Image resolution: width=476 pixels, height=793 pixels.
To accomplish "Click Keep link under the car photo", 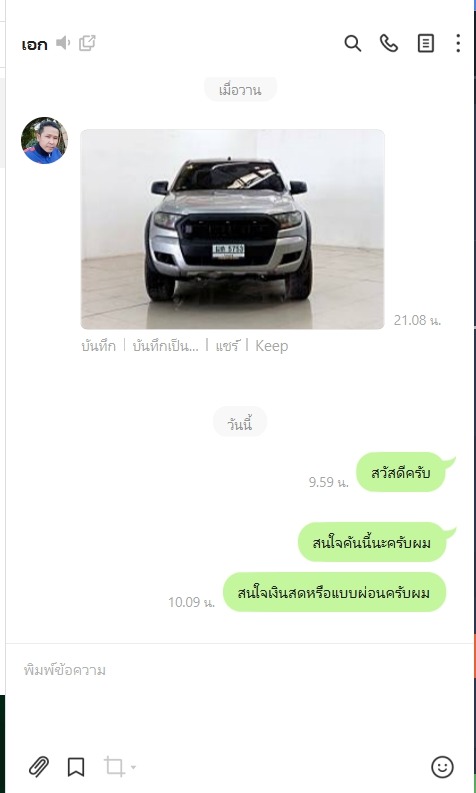I will 272,346.
